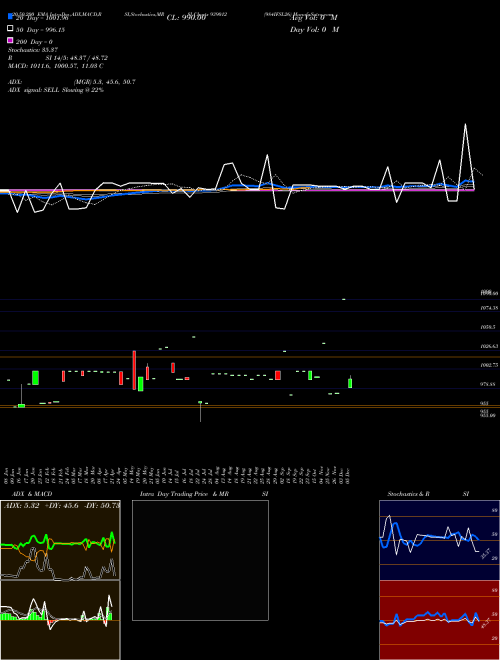The width and height of the screenshot is (500, 660).
Task: Click the magenta 200 Day EMA legend swatch
Action: (x=10, y=40)
